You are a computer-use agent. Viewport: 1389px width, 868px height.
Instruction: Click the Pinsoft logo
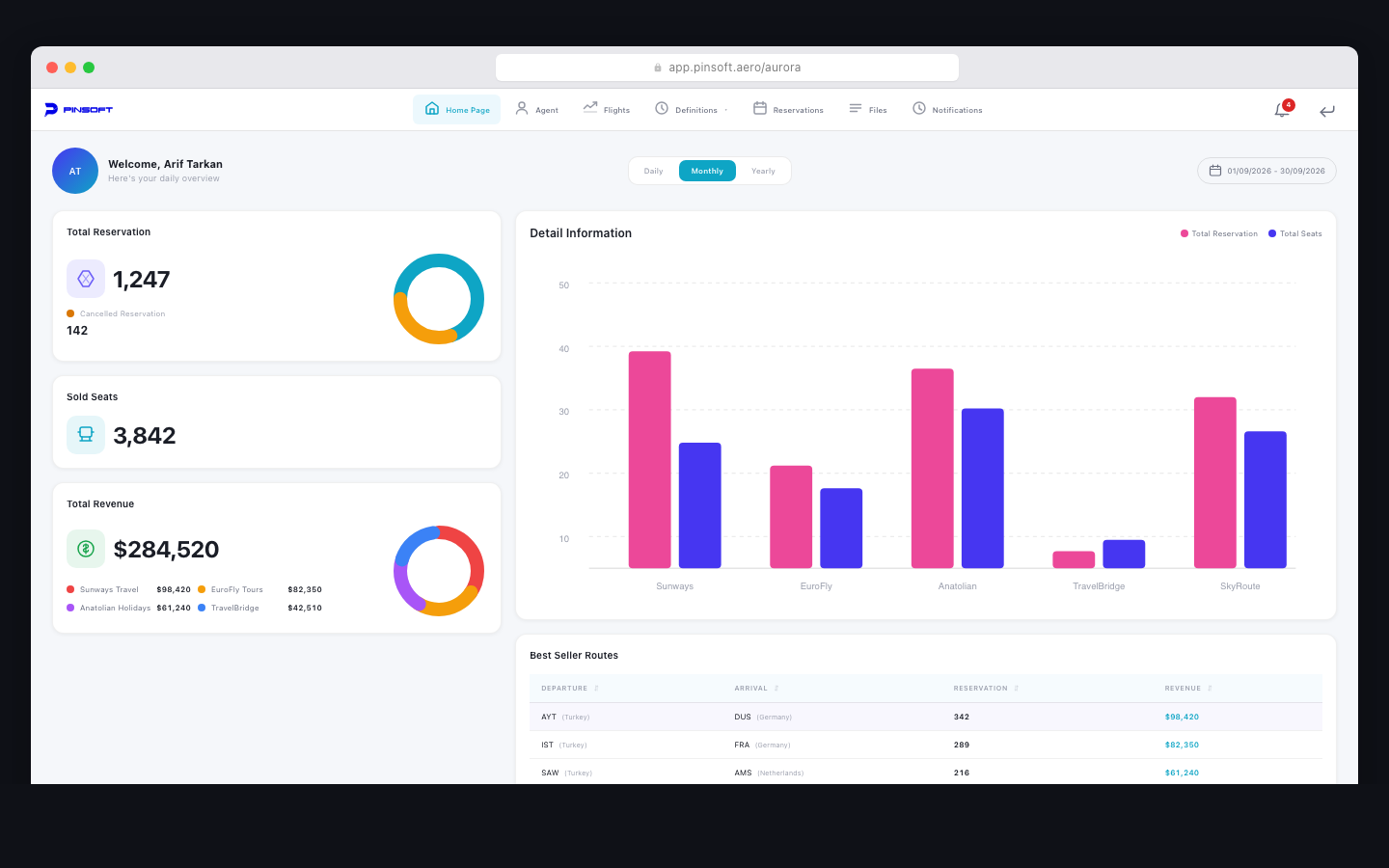coord(78,110)
